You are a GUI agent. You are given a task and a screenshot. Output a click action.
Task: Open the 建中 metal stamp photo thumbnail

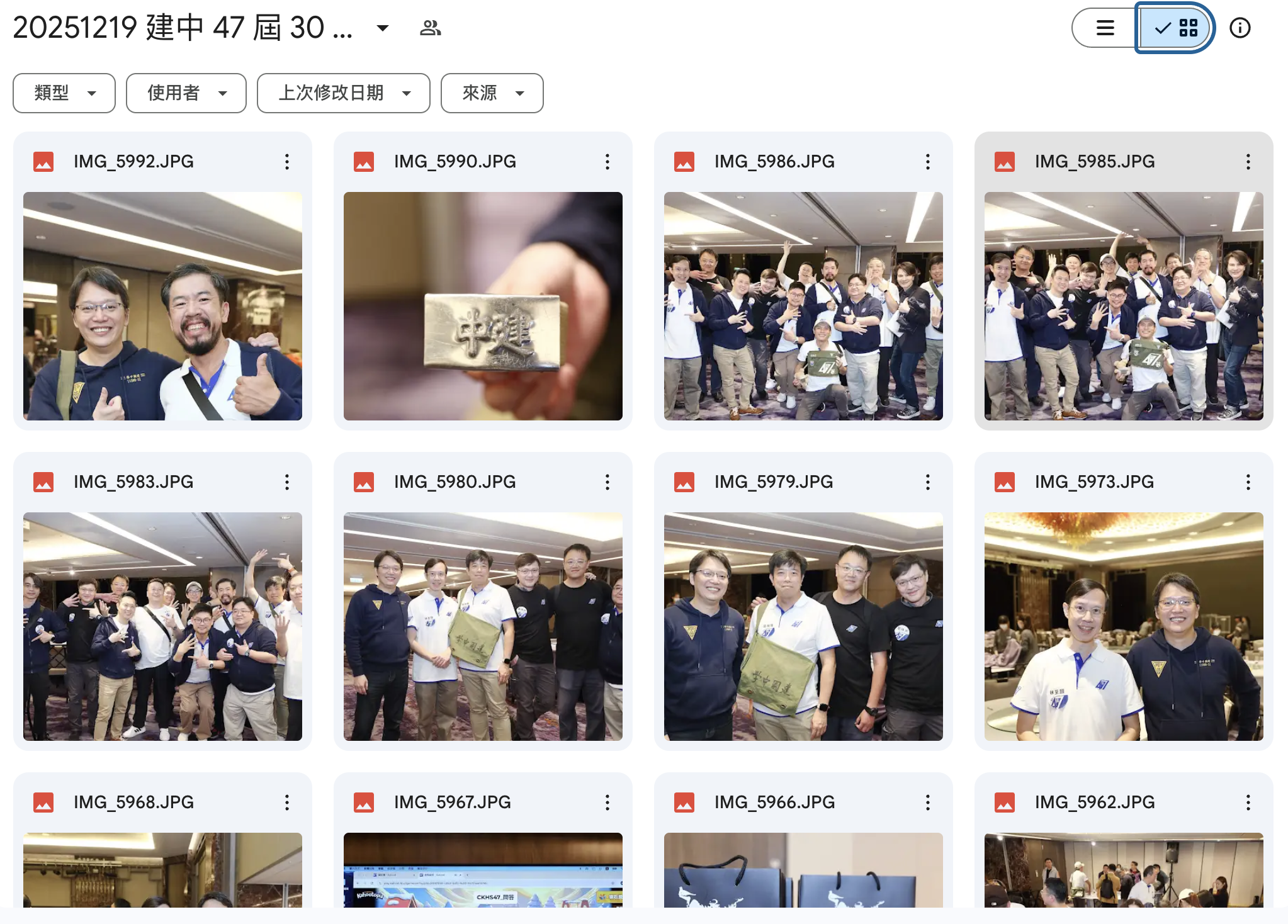[x=483, y=306]
